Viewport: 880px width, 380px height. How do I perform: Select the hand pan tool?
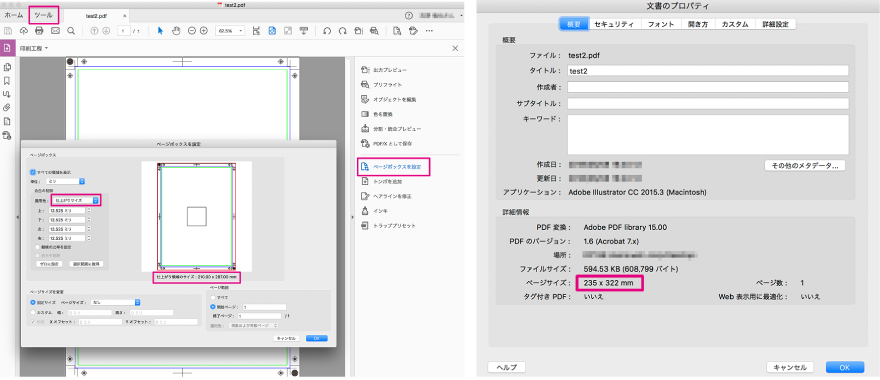pyautogui.click(x=176, y=30)
